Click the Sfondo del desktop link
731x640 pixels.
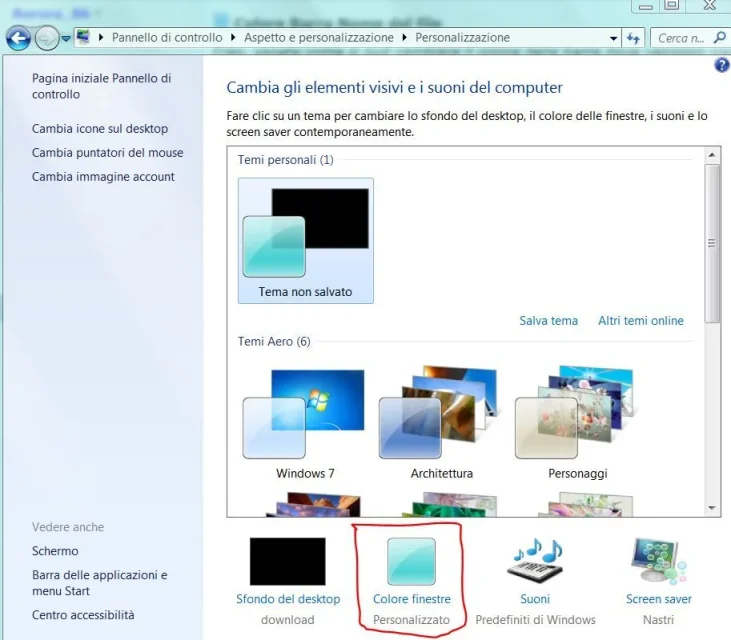pos(288,599)
